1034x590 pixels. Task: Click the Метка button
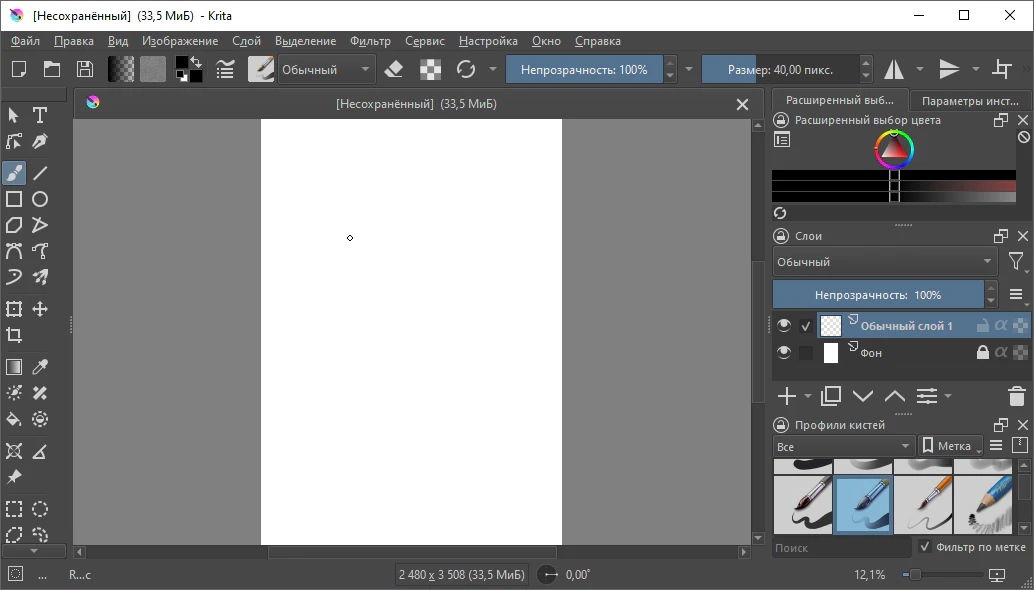pyautogui.click(x=950, y=446)
